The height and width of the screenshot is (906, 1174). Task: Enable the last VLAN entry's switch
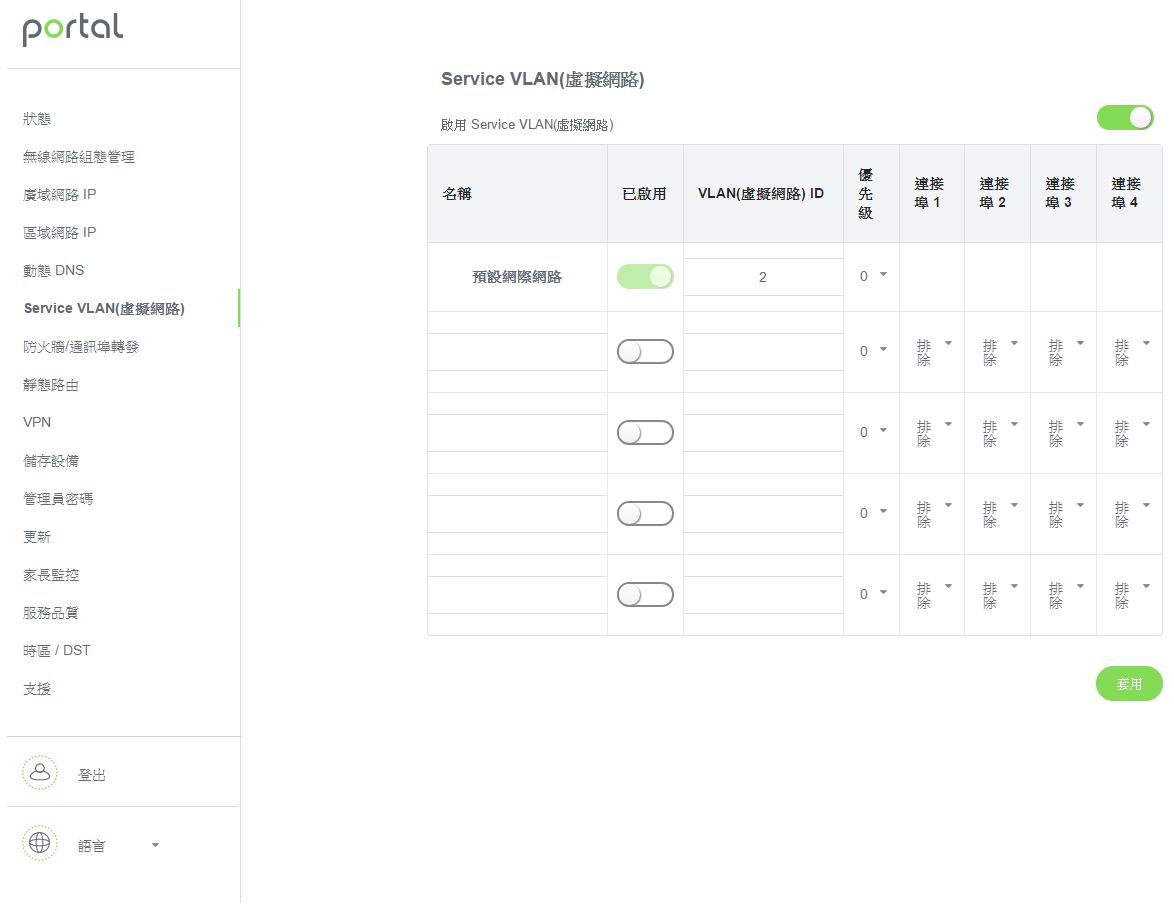click(x=645, y=595)
